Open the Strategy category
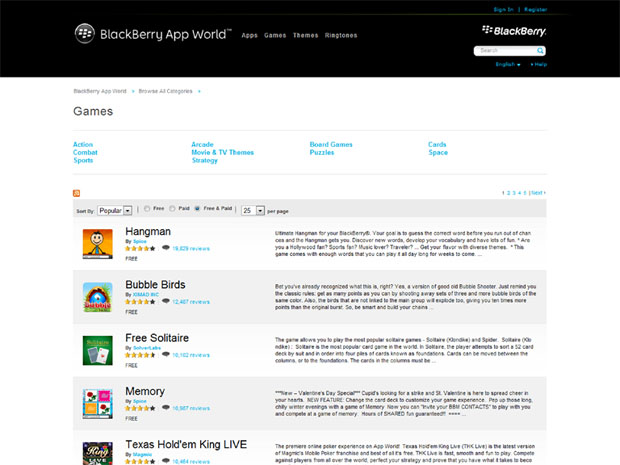The height and width of the screenshot is (465, 620). [205, 160]
